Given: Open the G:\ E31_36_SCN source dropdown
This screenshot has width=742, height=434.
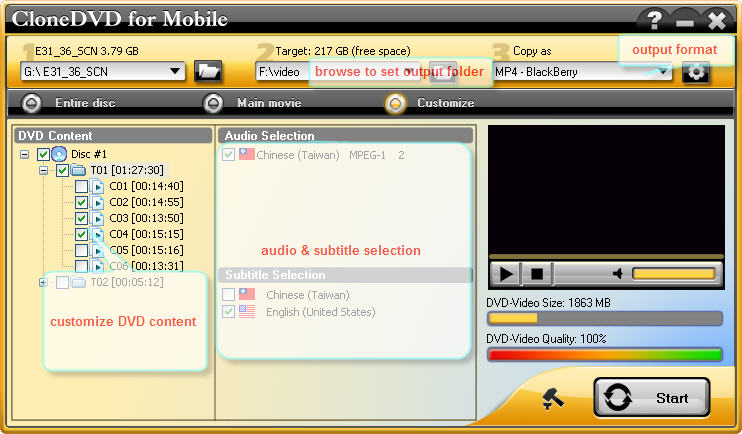Looking at the screenshot, I should point(175,71).
